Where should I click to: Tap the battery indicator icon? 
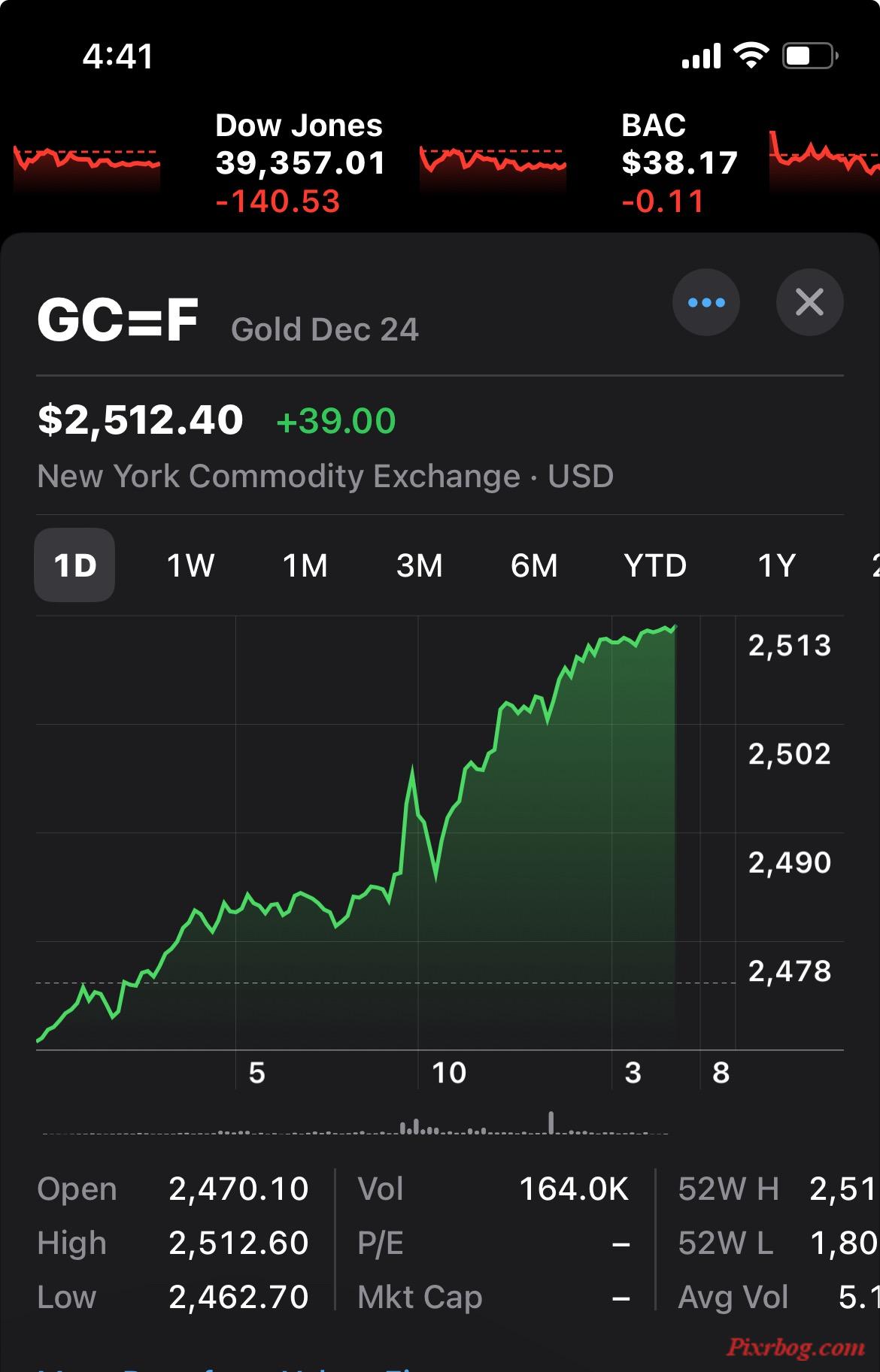[810, 56]
